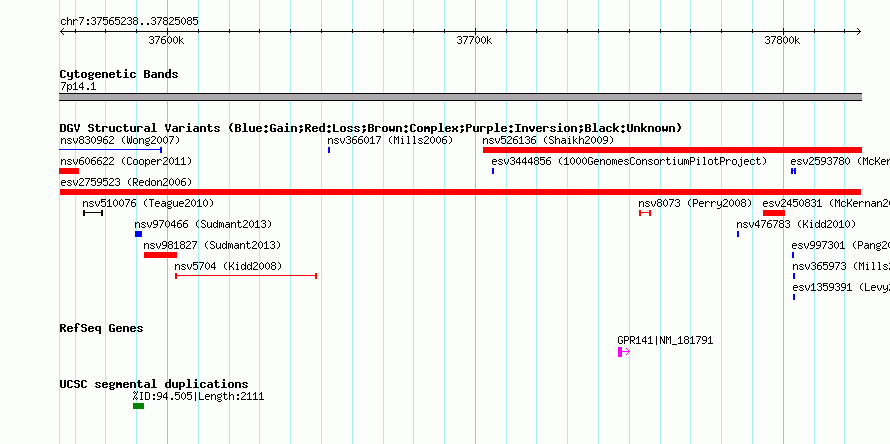The width and height of the screenshot is (890, 444).
Task: Open the nsv366017 (Mills2006) variant label
Action: [x=390, y=140]
